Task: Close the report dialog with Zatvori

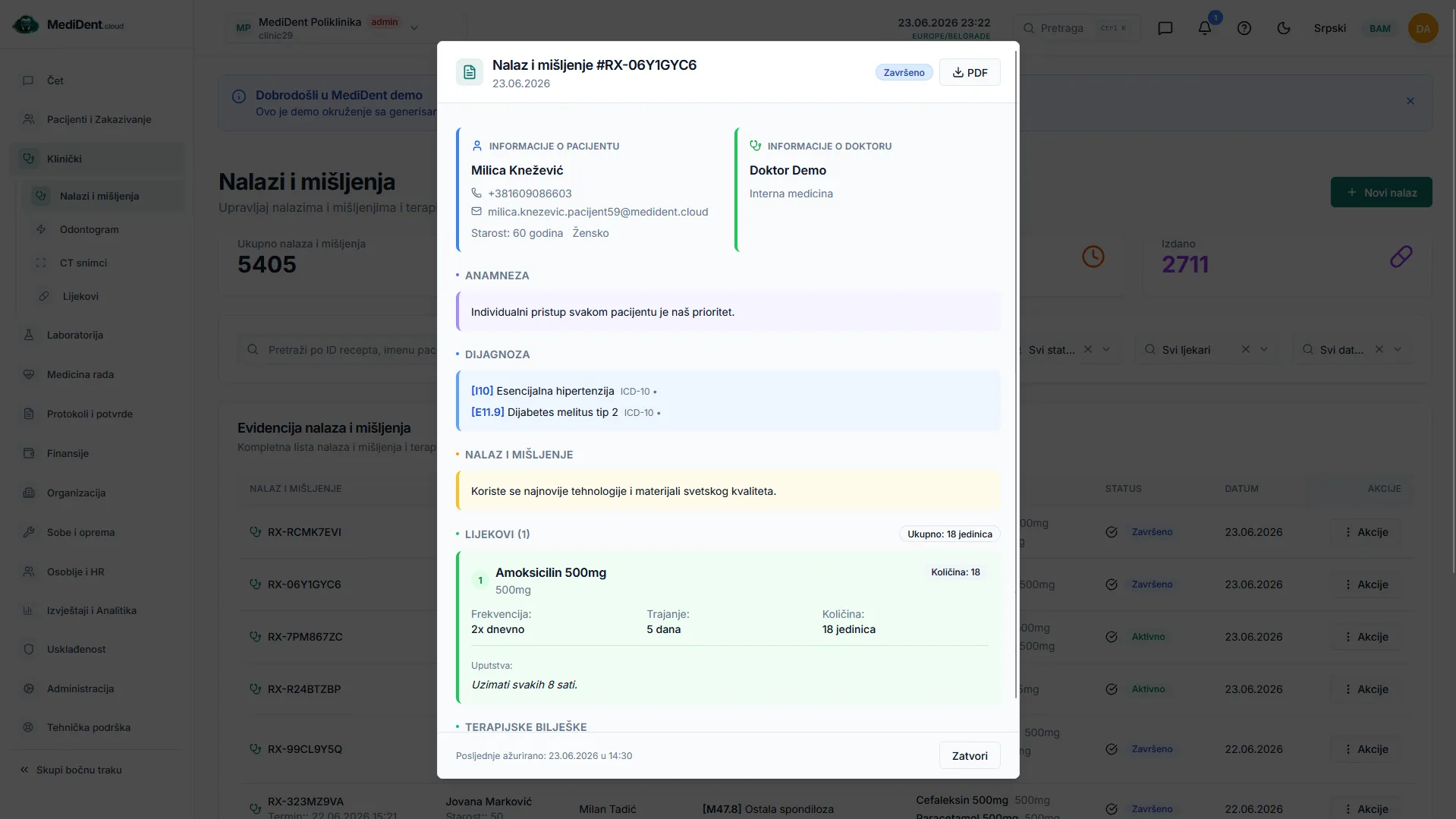Action: tap(970, 755)
